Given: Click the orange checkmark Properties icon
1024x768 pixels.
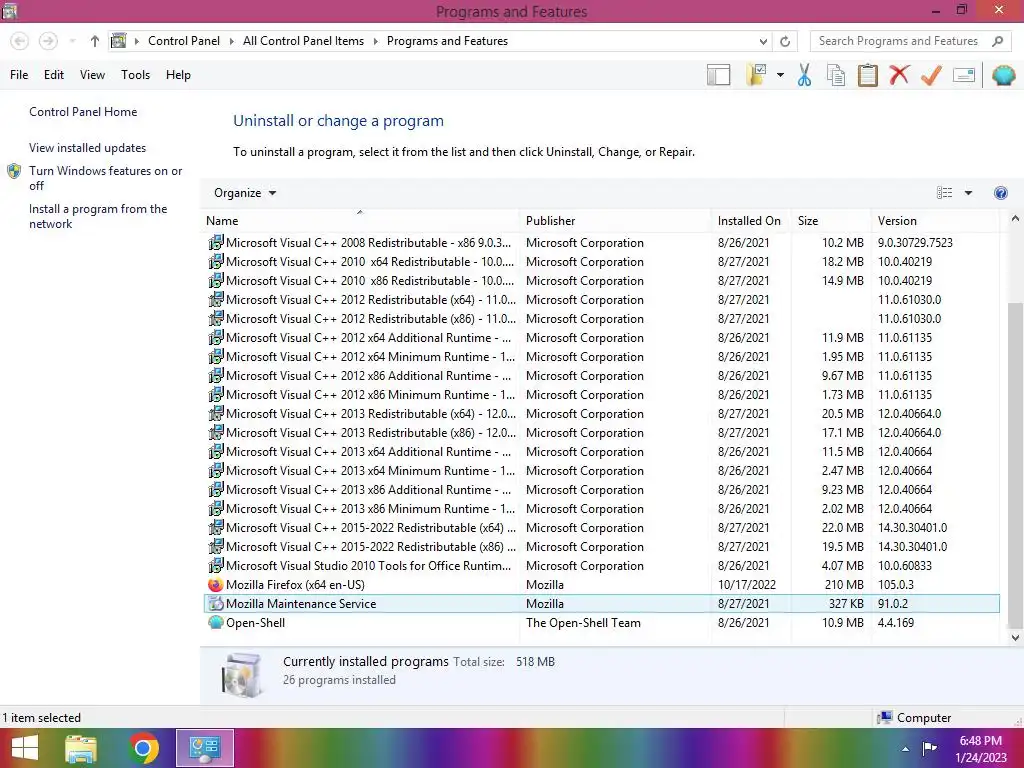Looking at the screenshot, I should click(931, 75).
